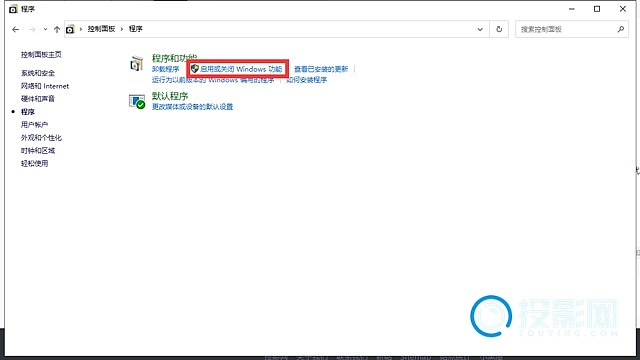This screenshot has width=640, height=360.
Task: Click the Back arrow in navigation bar
Action: [x=16, y=29]
